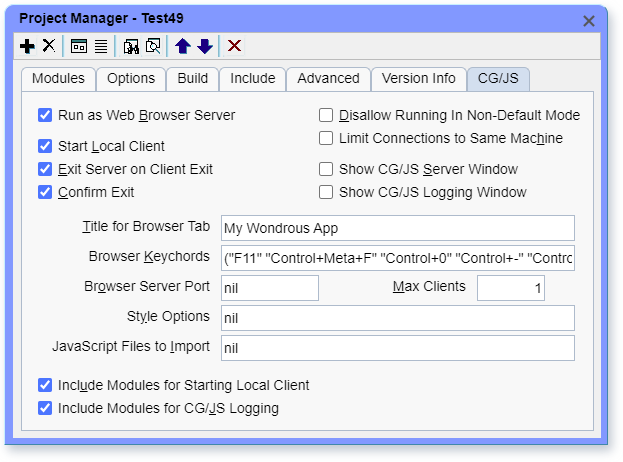Click the magnifier search file icon
Screen dimensions: 623x462
tap(153, 46)
